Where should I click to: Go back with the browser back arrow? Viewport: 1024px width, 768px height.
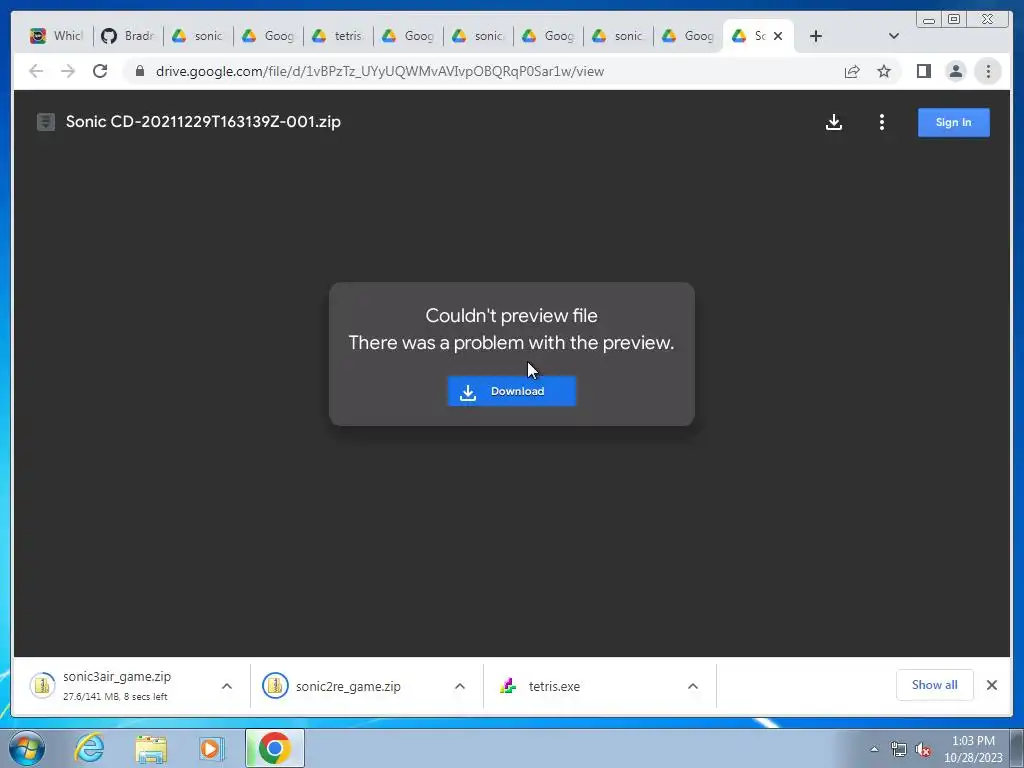tap(36, 71)
